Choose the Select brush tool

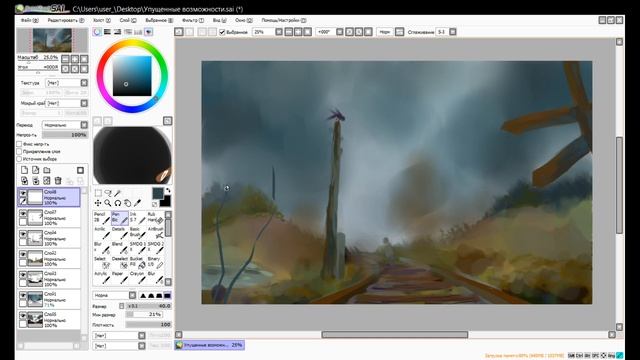pyautogui.click(x=102, y=262)
